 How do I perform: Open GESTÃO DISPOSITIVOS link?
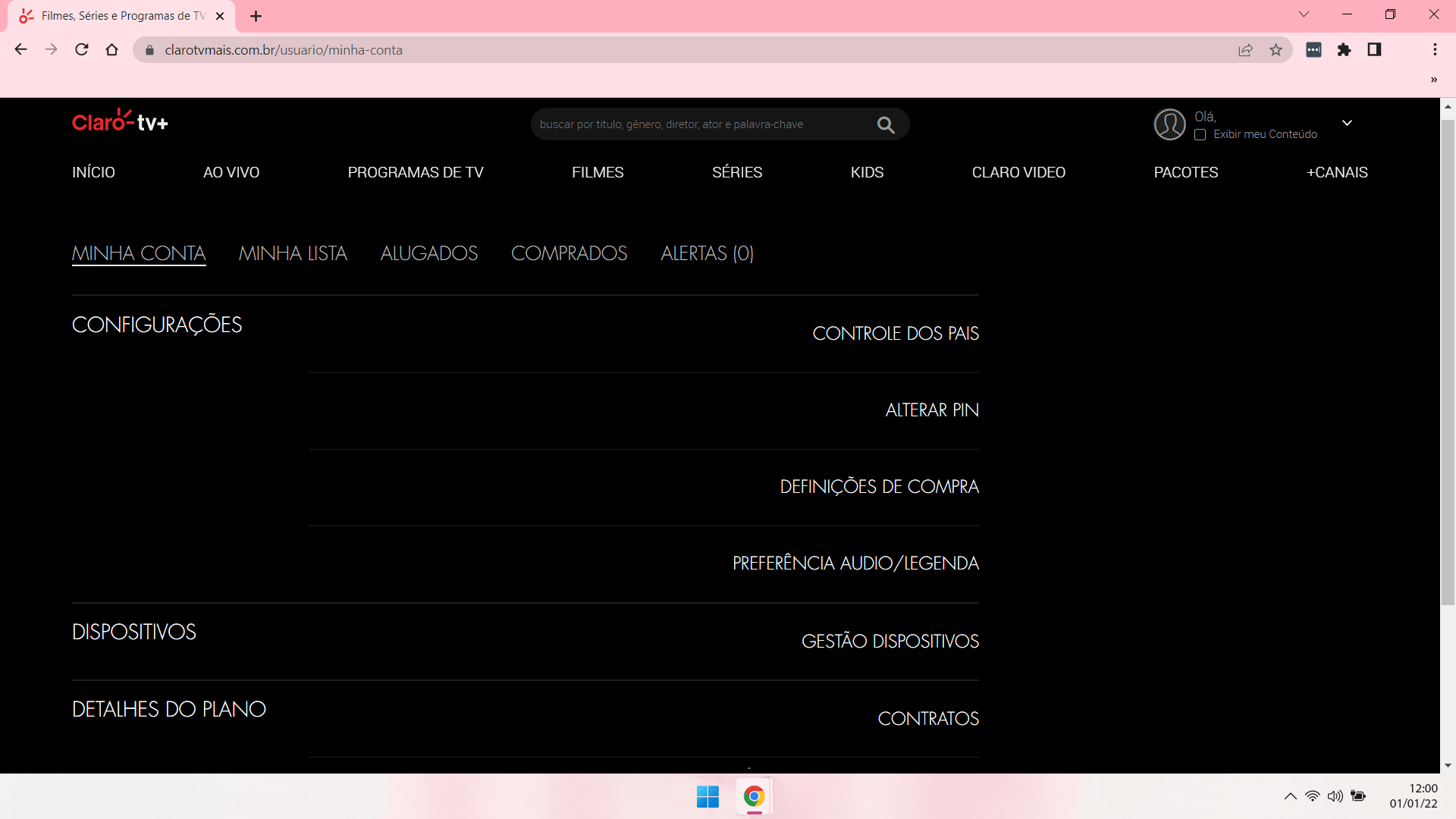[x=890, y=642]
